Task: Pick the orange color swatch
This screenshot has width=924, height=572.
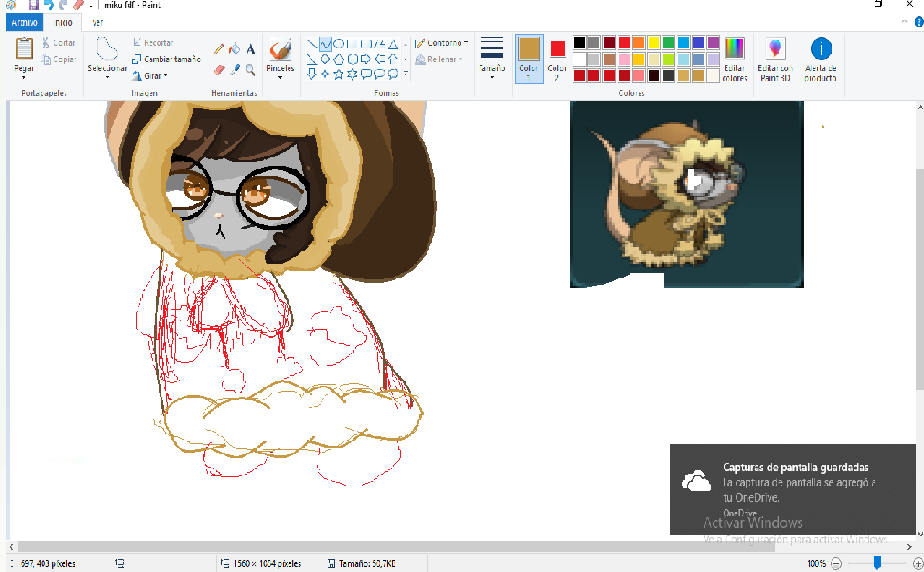Action: click(x=639, y=42)
